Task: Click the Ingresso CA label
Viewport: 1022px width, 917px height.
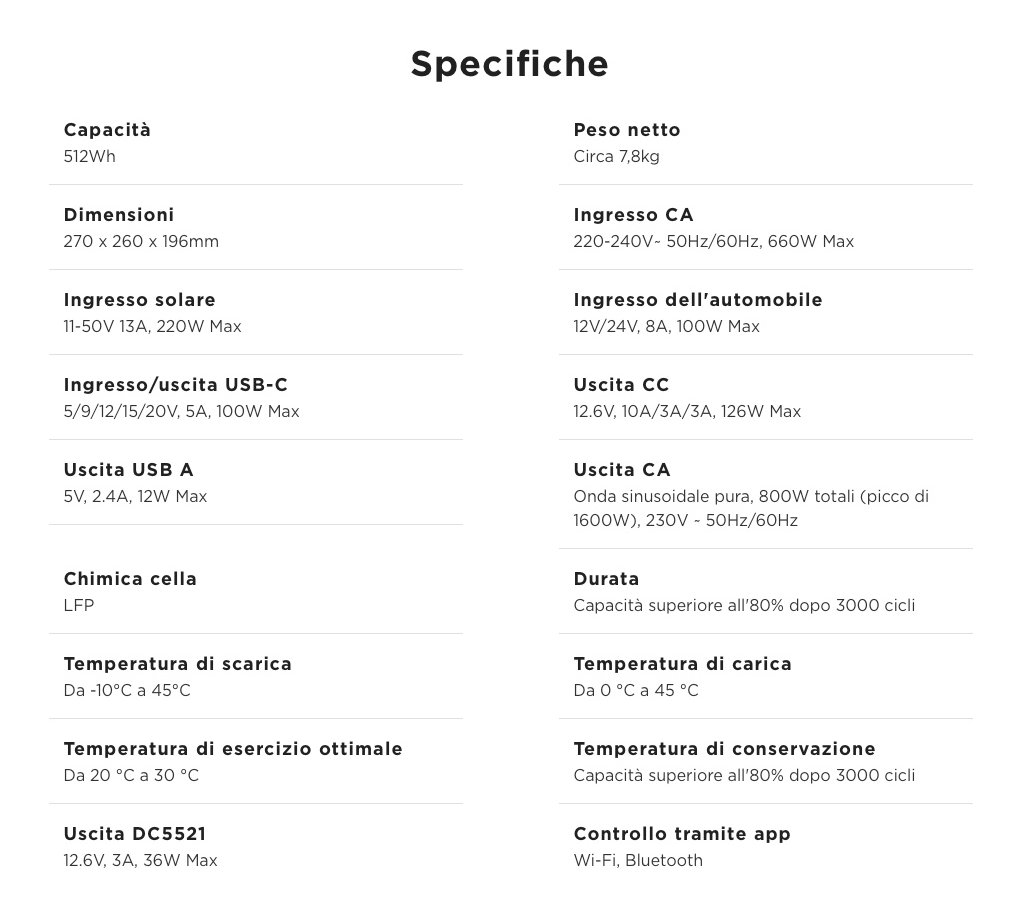Action: 633,215
